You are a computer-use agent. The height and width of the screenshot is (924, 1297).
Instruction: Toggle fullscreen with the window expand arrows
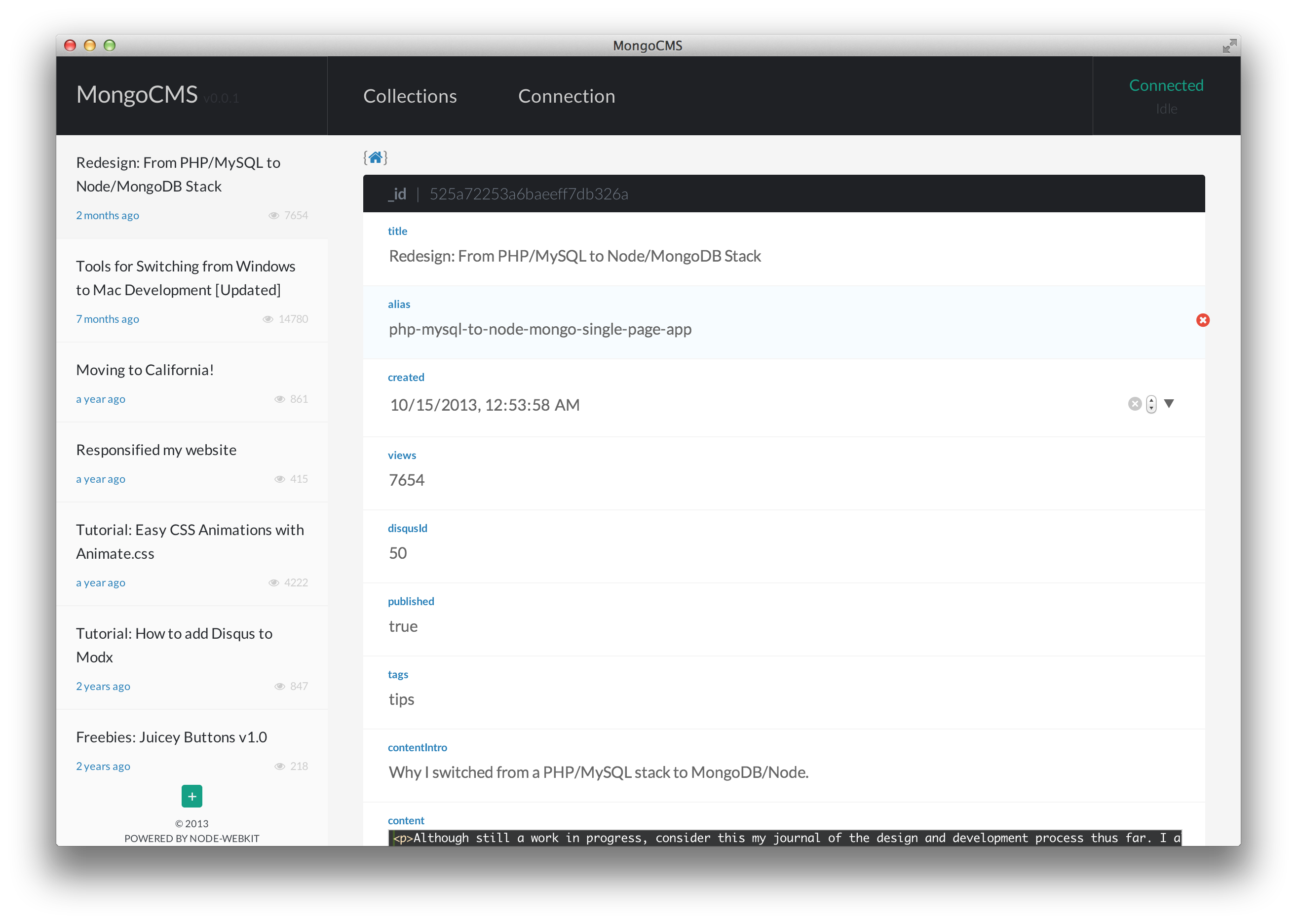click(1229, 46)
